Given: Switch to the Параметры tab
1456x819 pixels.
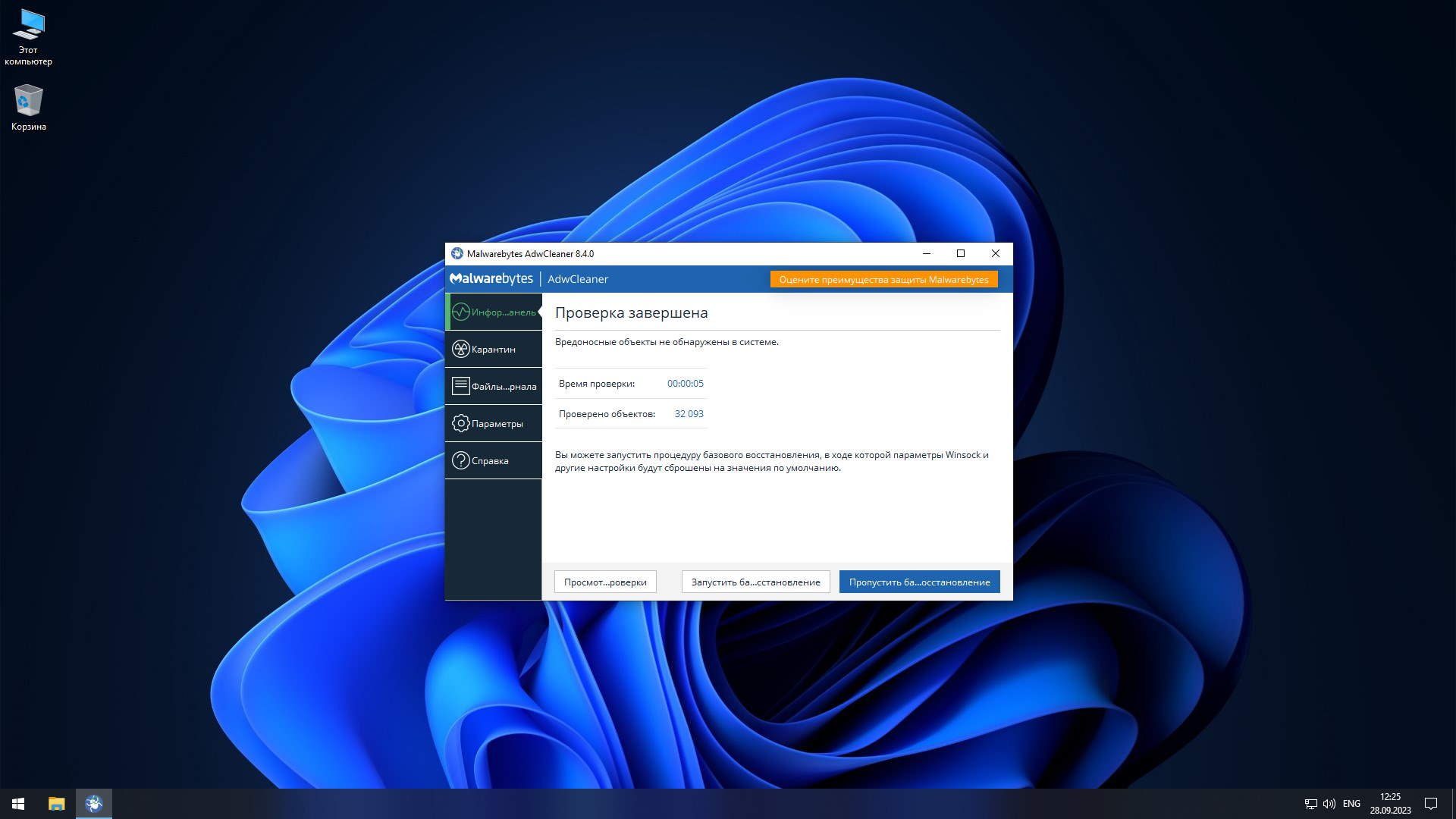Looking at the screenshot, I should coord(497,423).
